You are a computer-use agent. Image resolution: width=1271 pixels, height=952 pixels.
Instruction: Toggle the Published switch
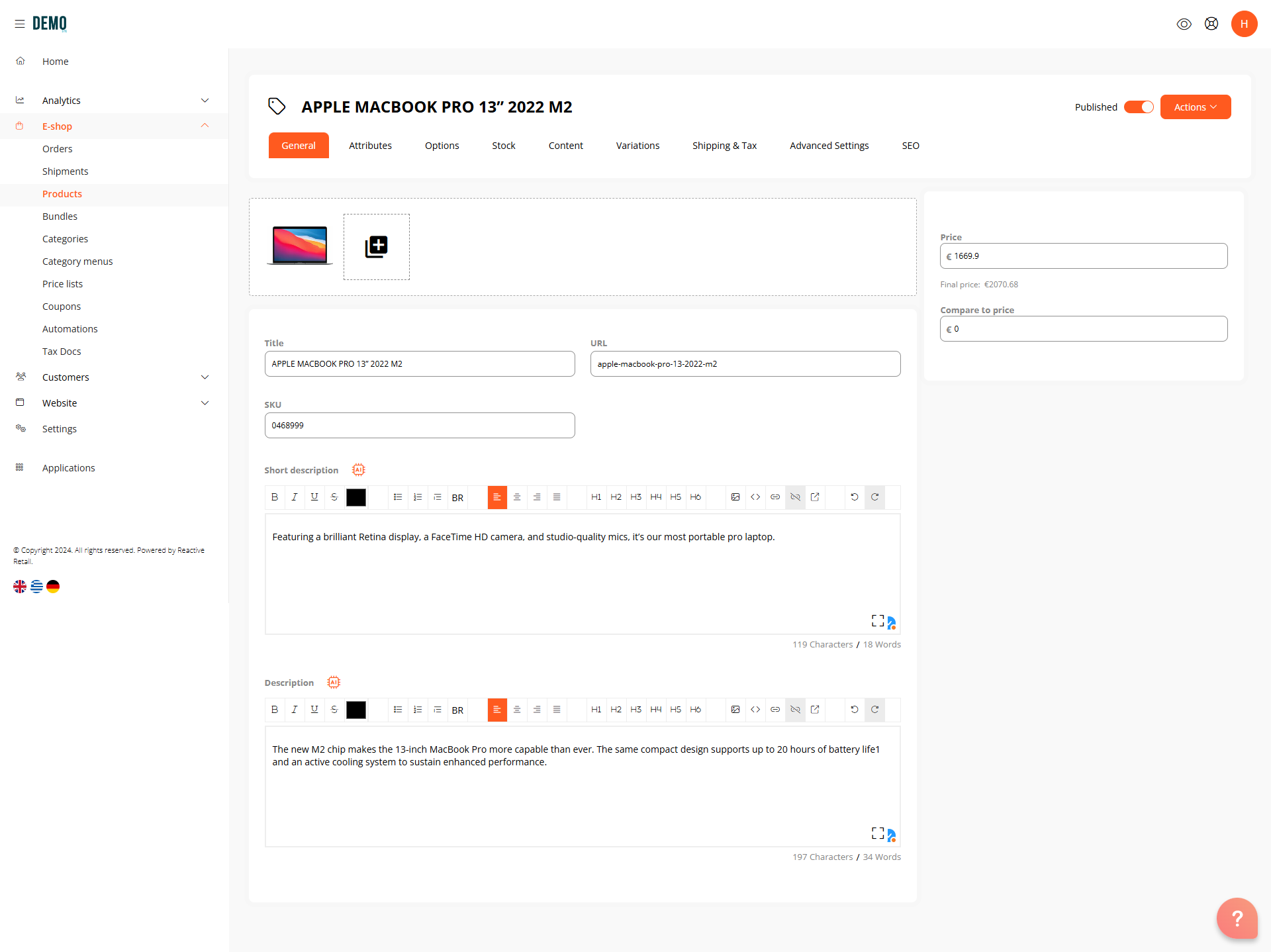click(1139, 107)
